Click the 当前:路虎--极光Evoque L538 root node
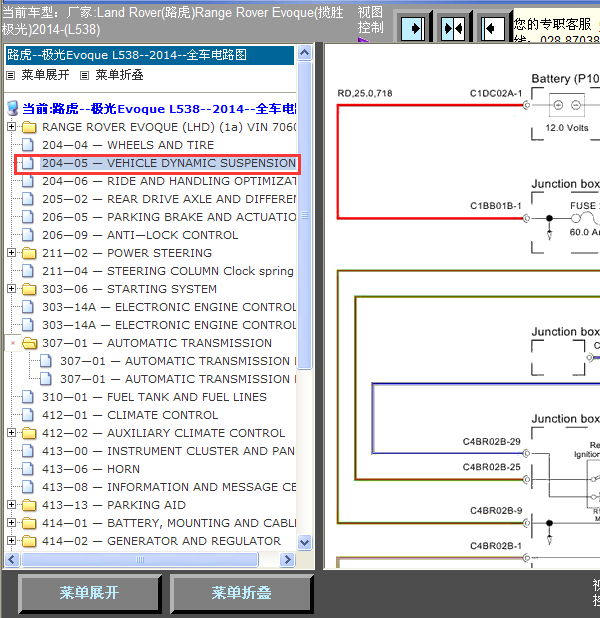600x618 pixels. point(159,109)
